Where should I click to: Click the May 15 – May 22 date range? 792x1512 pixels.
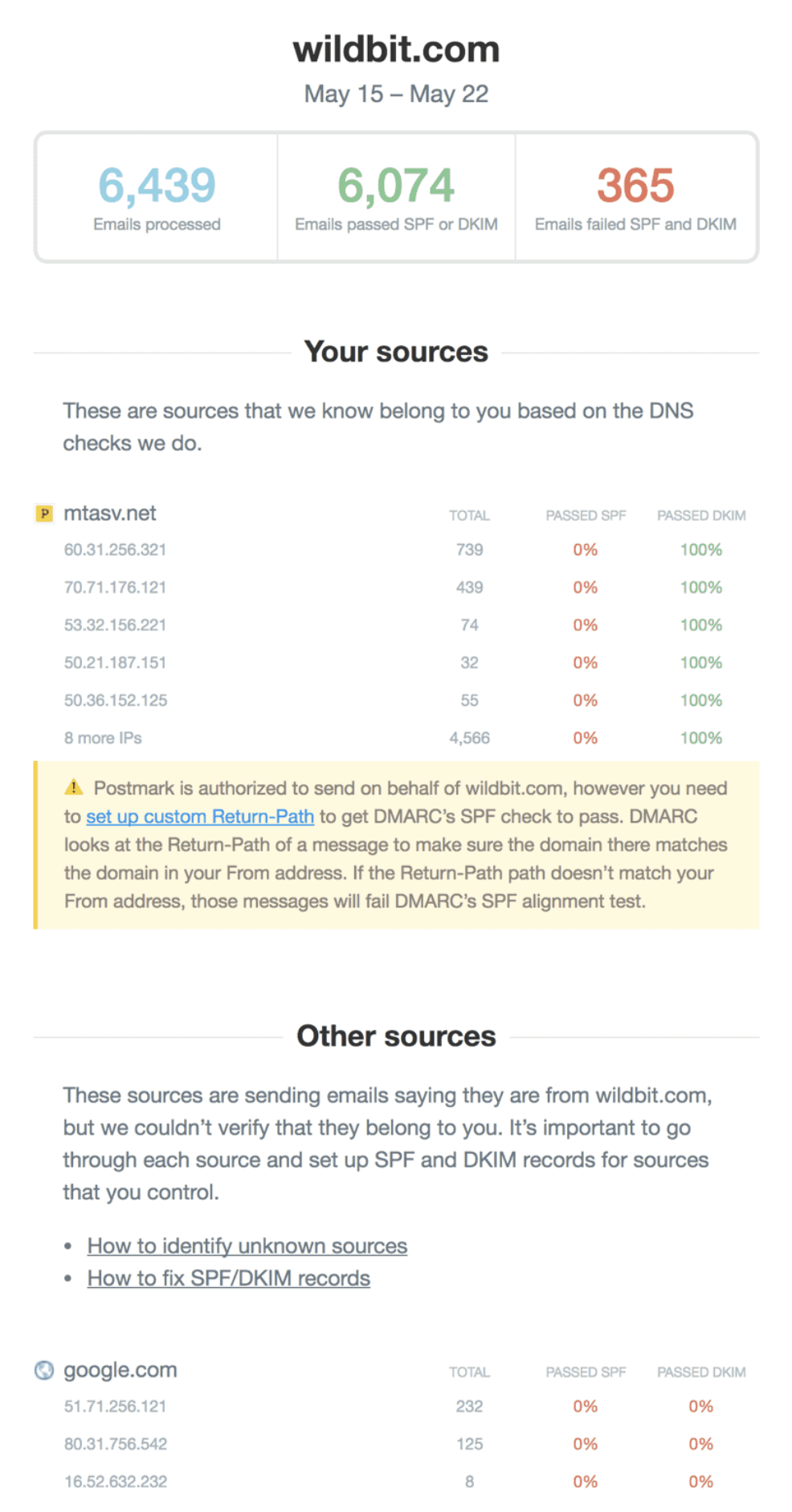point(396,94)
